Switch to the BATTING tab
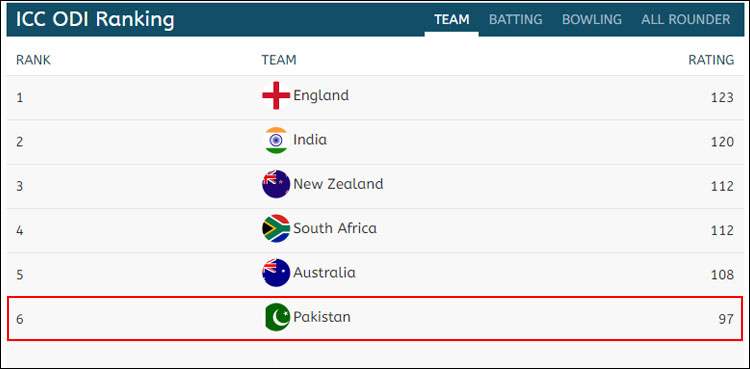 516,20
